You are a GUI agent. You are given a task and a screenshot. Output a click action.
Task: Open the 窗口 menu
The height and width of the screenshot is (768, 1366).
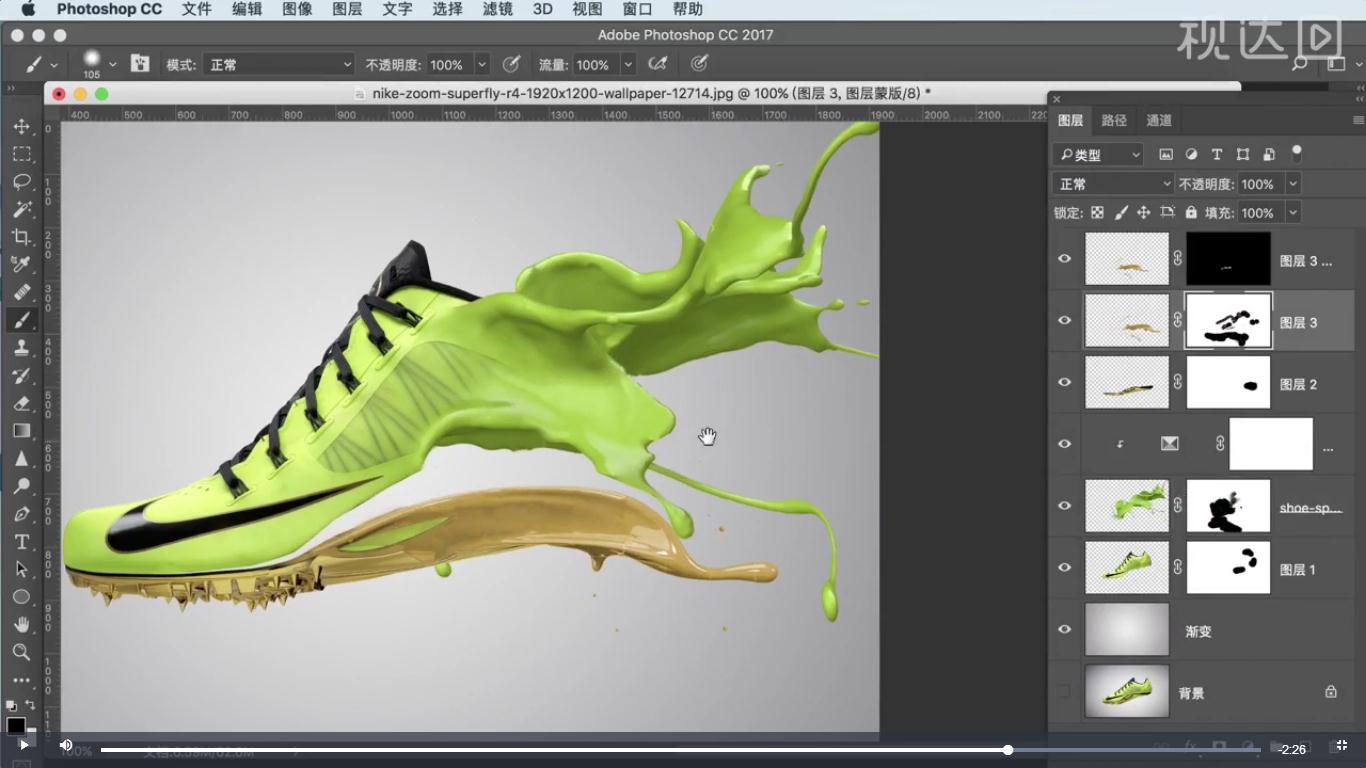click(637, 9)
